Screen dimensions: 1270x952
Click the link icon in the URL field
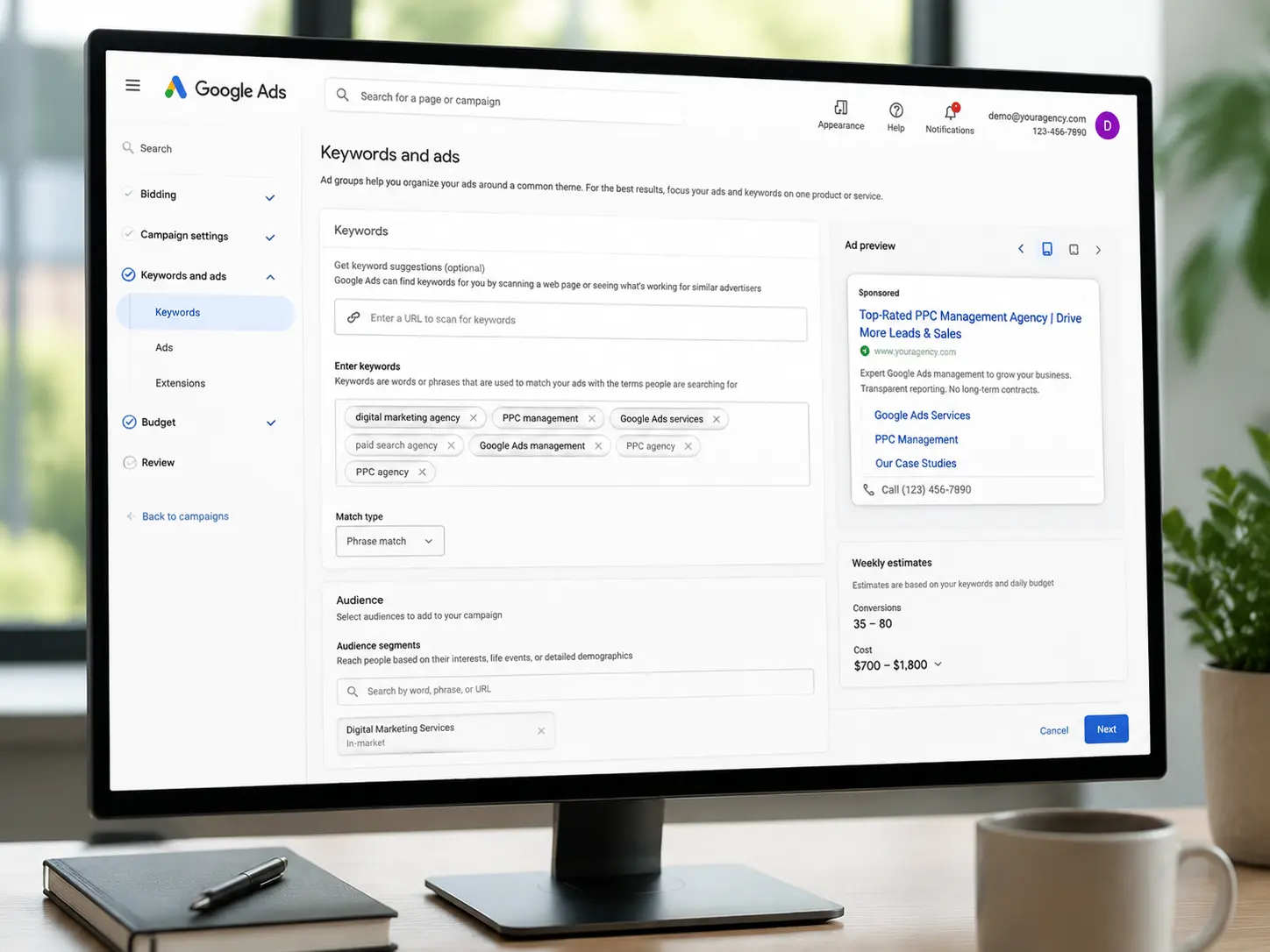click(353, 317)
